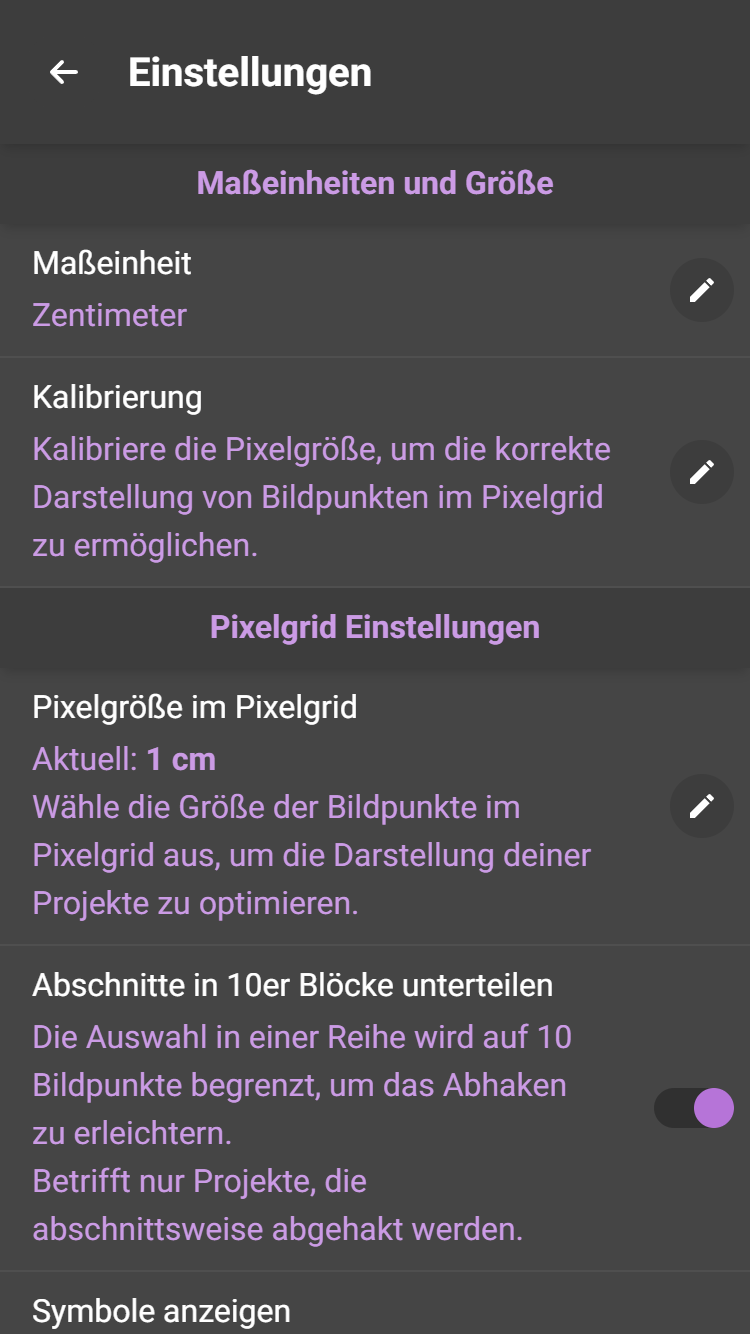Go back using the arrow icon
750x1334 pixels.
click(64, 72)
